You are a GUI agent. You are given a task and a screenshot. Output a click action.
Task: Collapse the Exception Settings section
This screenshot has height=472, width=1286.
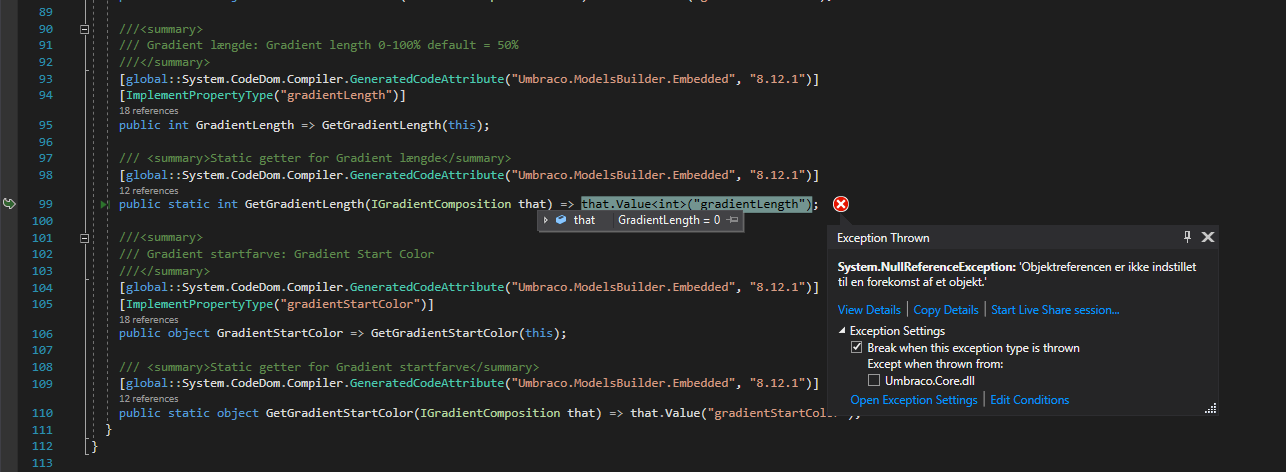point(842,331)
